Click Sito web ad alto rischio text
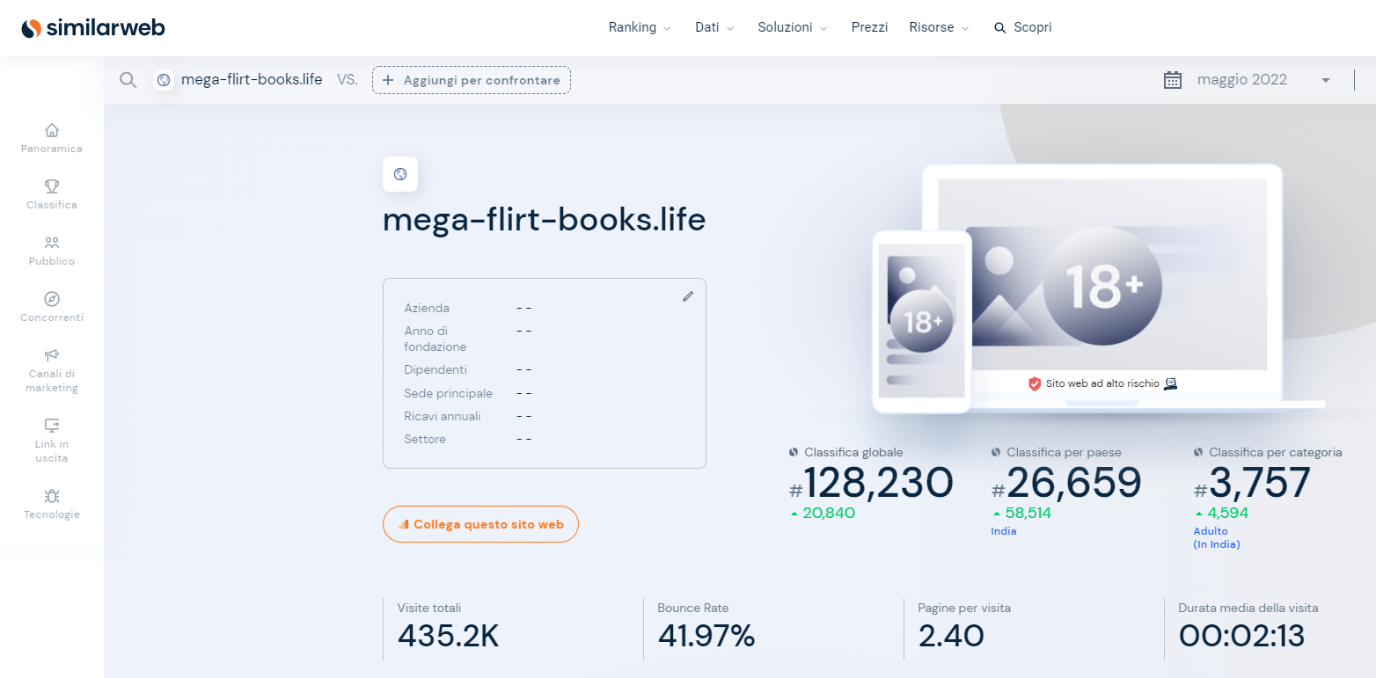 pos(1102,384)
